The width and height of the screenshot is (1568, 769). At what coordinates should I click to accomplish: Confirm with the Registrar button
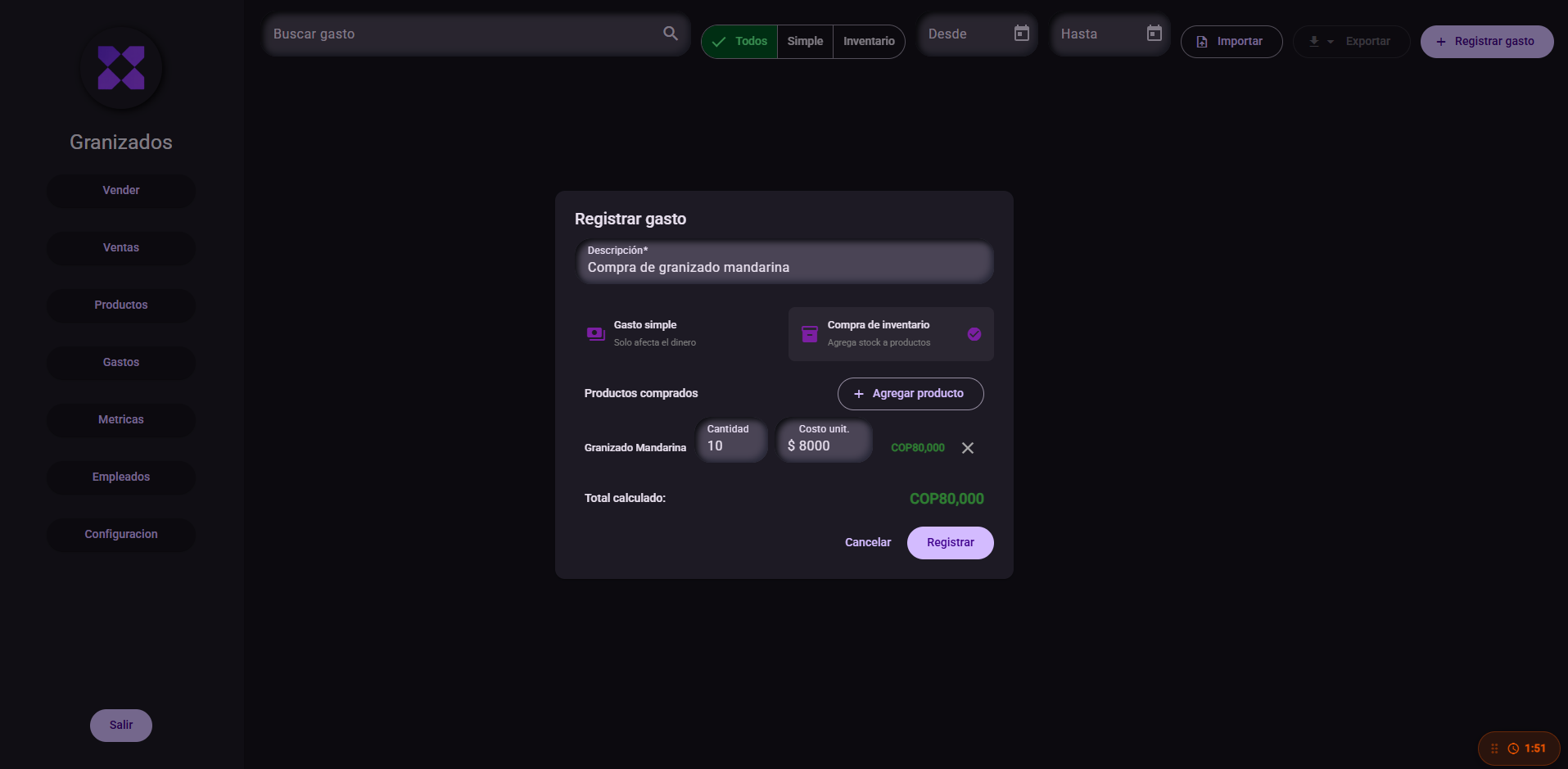pos(951,543)
